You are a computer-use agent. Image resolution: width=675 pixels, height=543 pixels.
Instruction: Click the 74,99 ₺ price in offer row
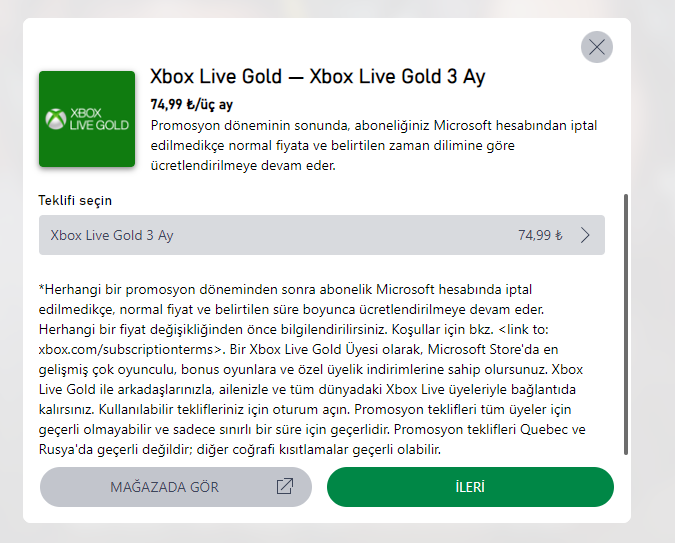coord(540,236)
